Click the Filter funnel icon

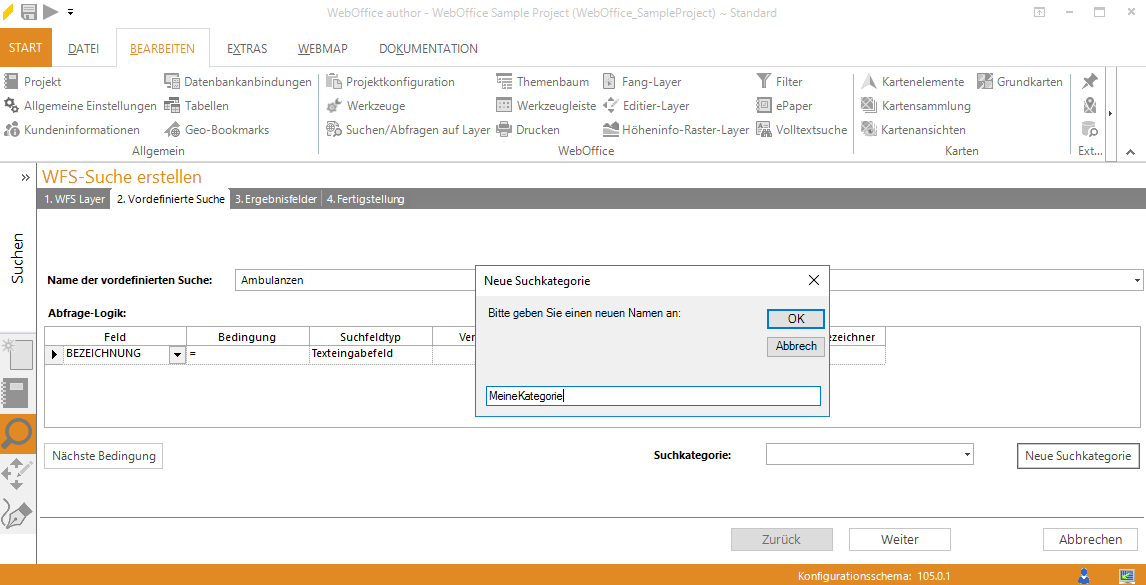pyautogui.click(x=764, y=82)
